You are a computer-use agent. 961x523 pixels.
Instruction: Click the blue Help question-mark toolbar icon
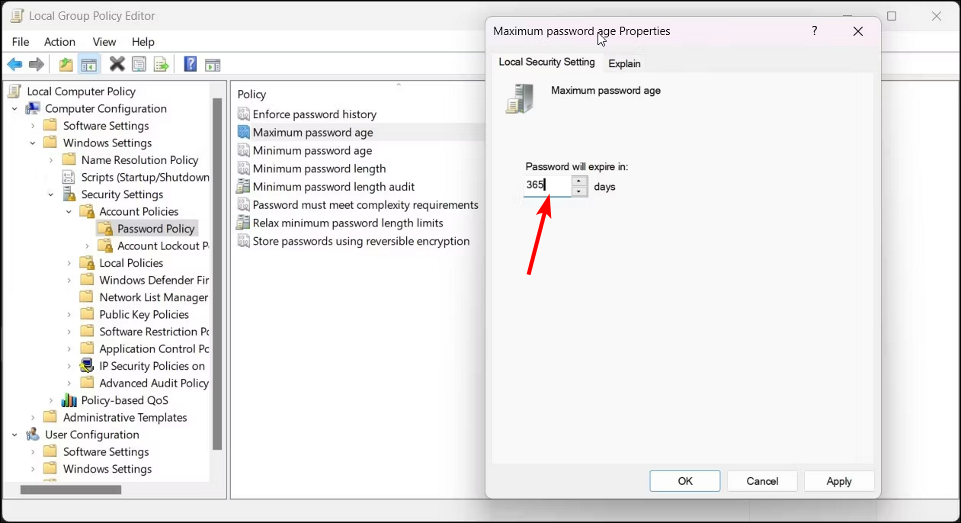[191, 64]
